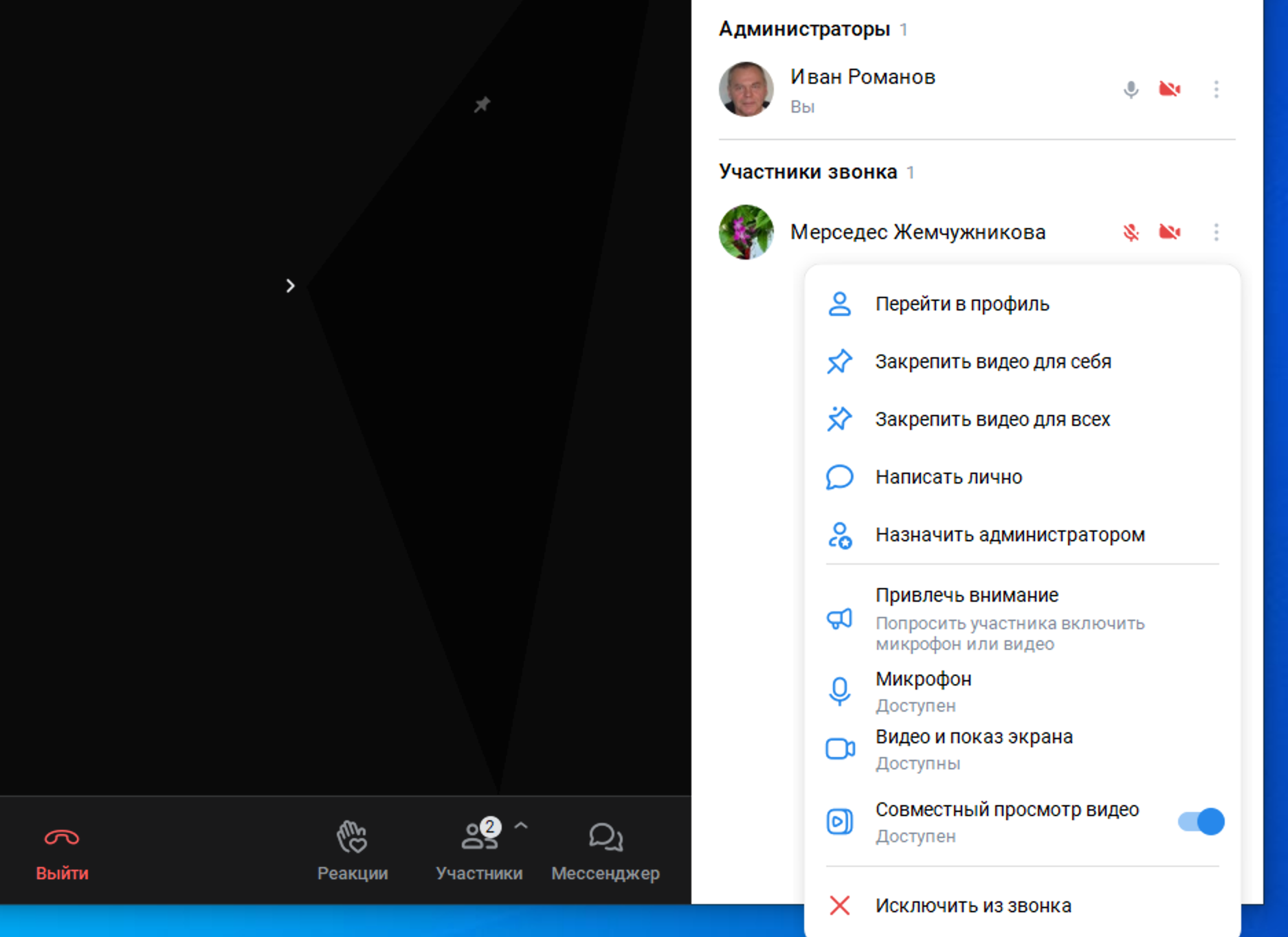This screenshot has width=1288, height=937.
Task: Click the red X icon to remove participant
Action: click(839, 905)
